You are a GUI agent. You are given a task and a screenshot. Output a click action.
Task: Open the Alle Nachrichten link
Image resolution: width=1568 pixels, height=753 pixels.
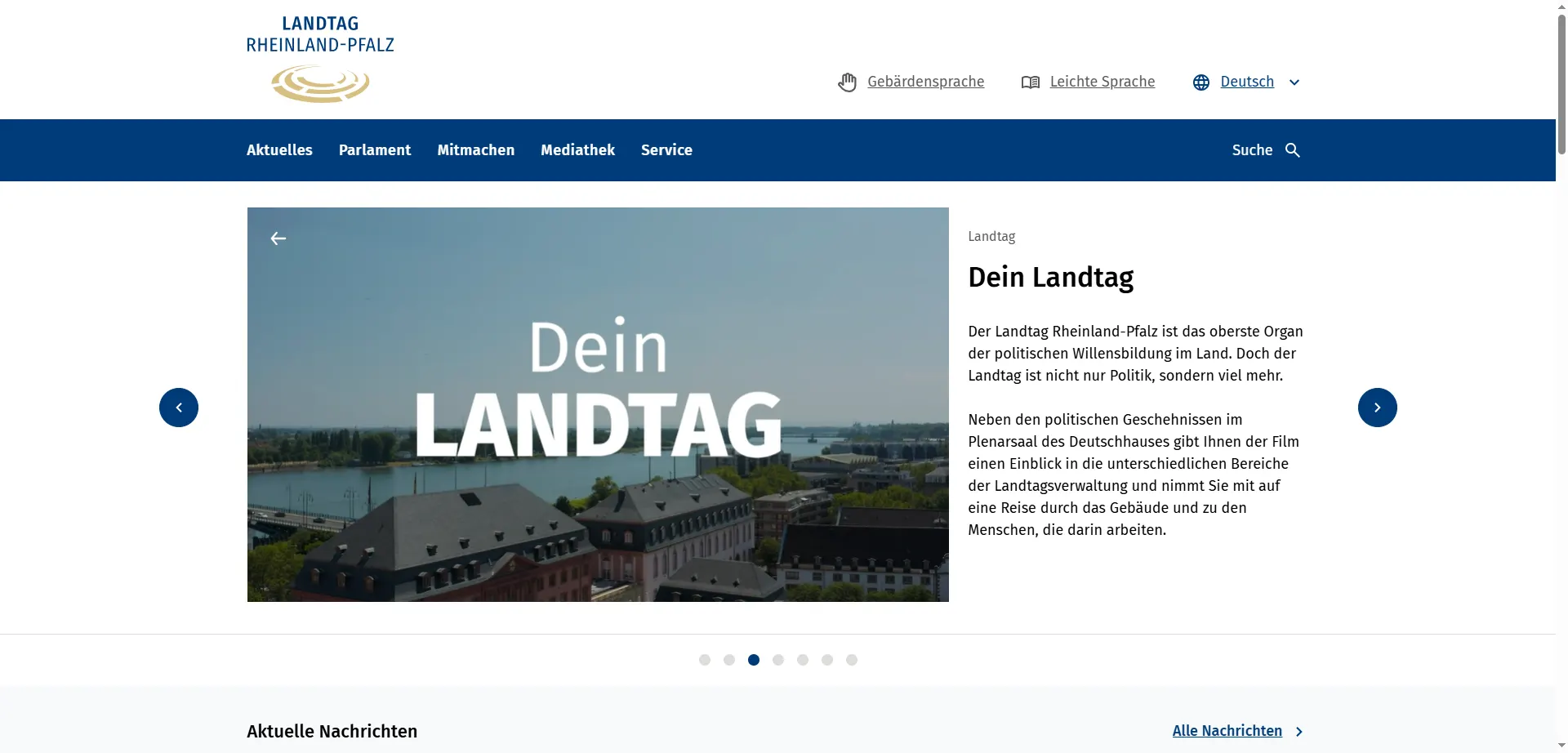pos(1227,731)
